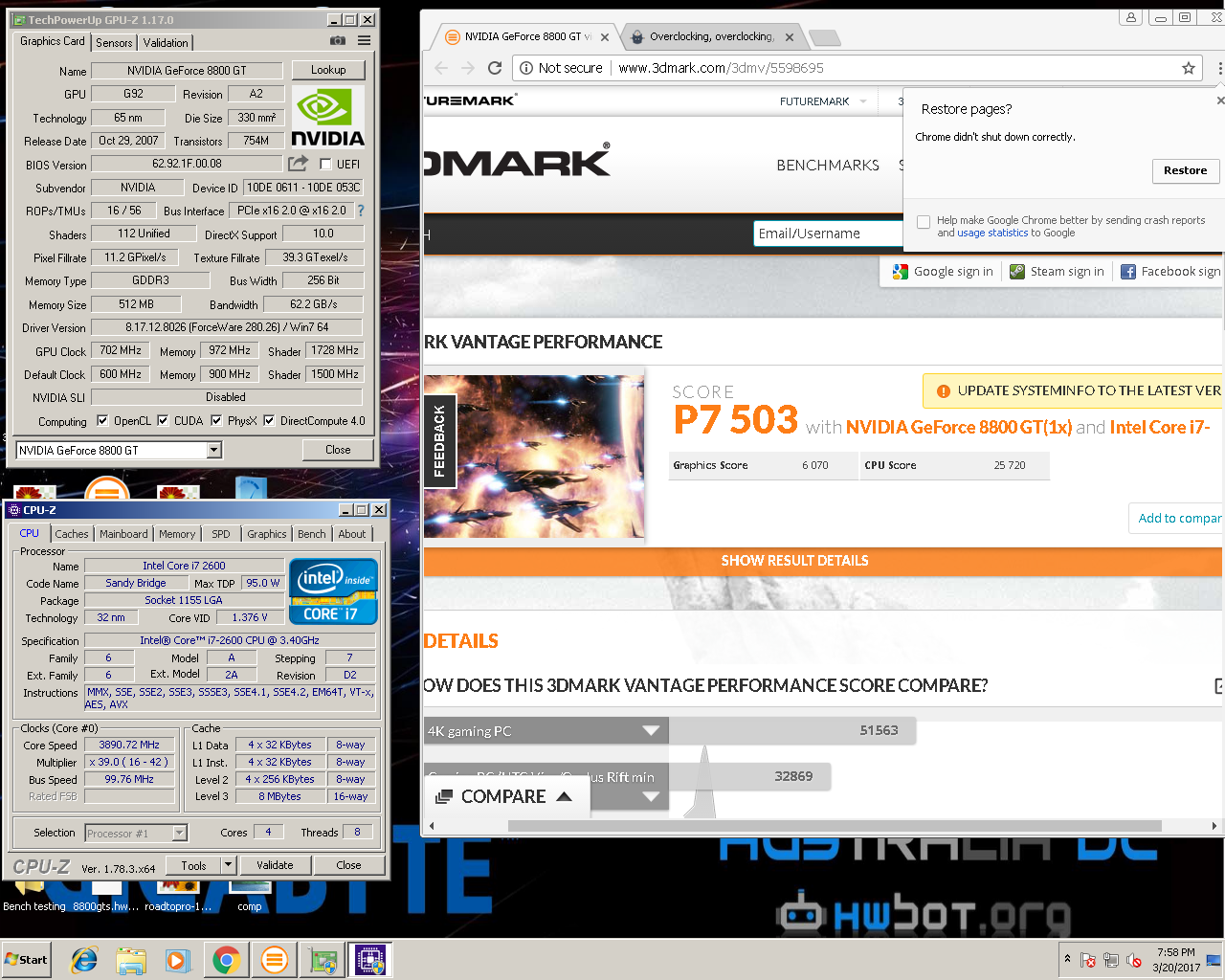Click Restore in Chrome restore pages popup

1185,170
